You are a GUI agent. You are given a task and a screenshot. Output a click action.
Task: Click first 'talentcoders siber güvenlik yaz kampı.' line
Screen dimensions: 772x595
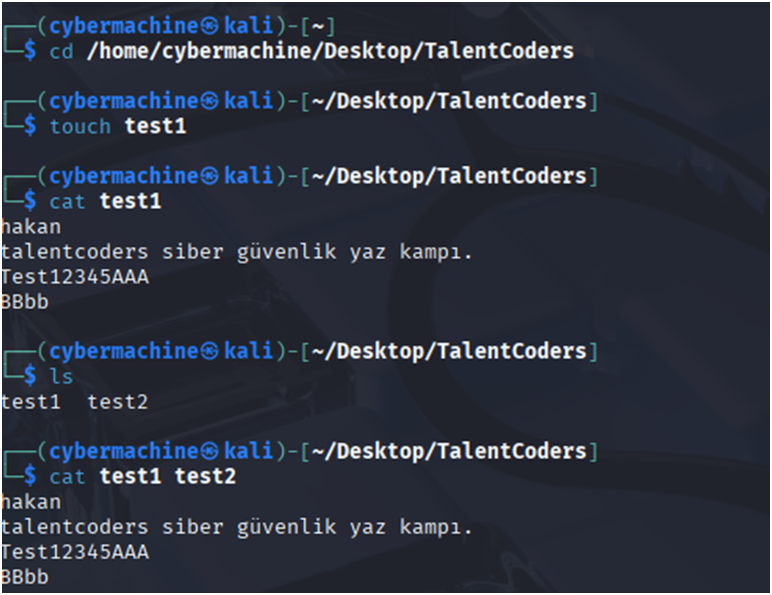[x=236, y=252]
